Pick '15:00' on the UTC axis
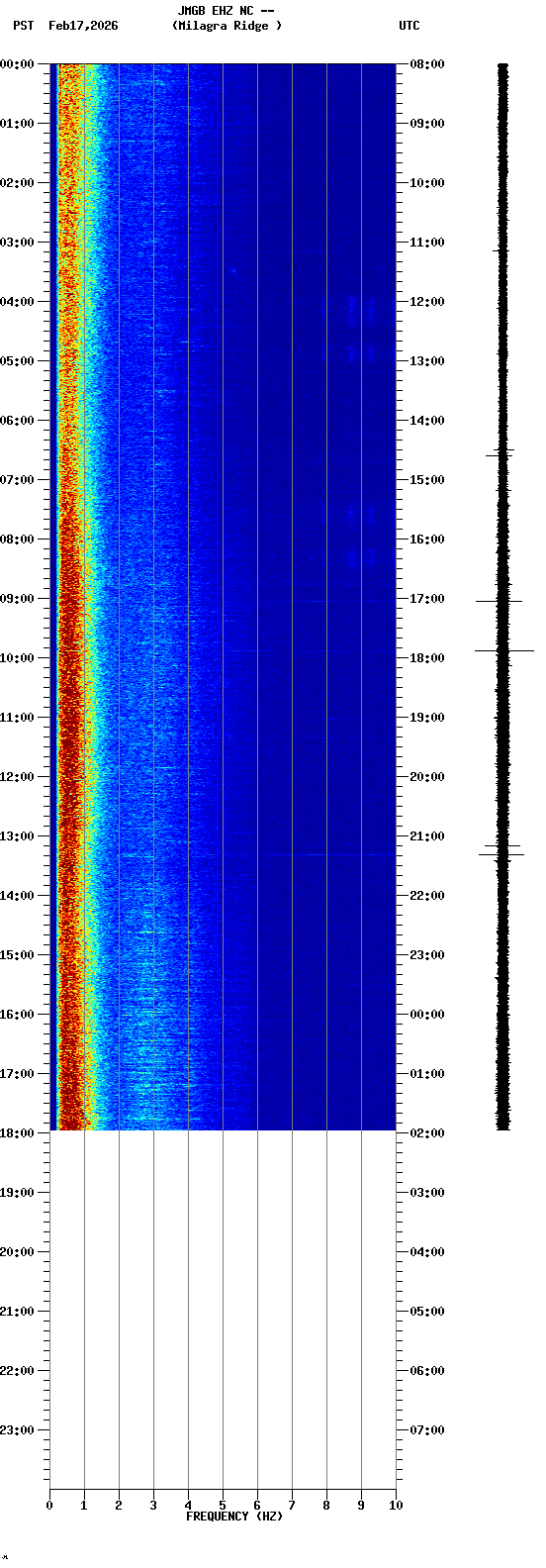The width and height of the screenshot is (546, 1568). (427, 480)
